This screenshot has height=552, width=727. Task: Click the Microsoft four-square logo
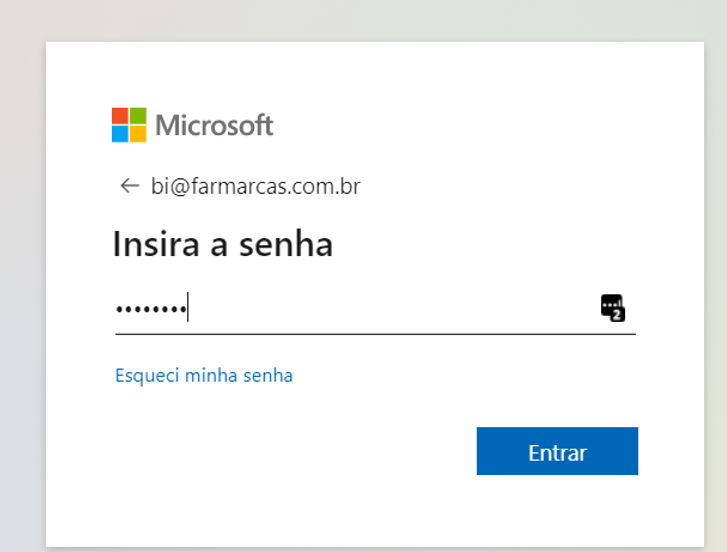point(129,125)
